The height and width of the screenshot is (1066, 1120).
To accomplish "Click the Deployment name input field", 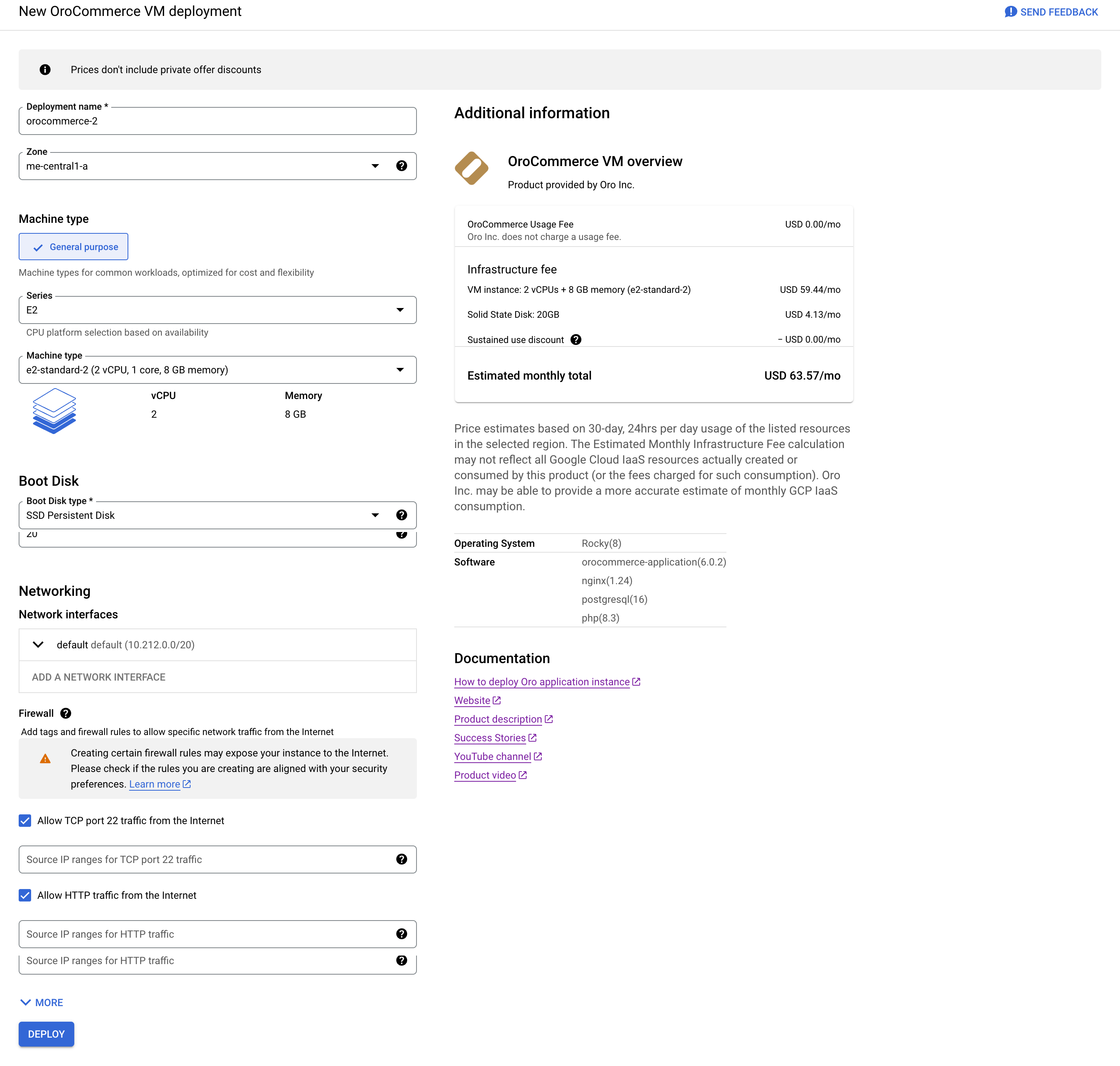I will point(217,121).
